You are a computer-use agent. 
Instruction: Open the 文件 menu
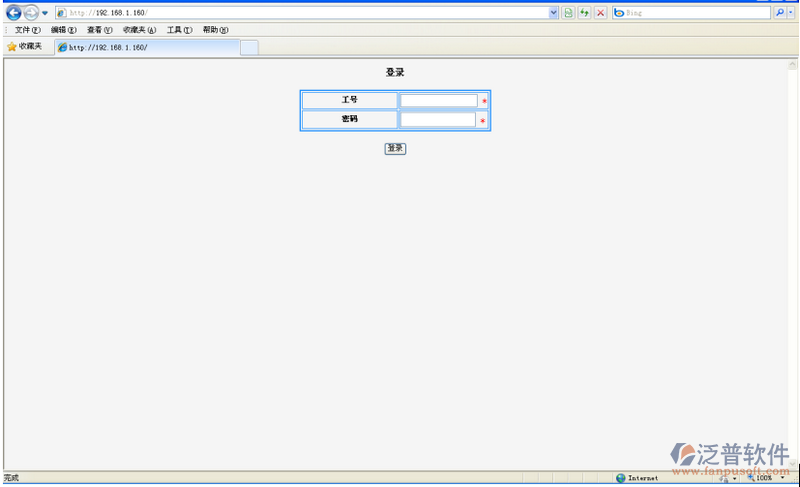pos(28,30)
